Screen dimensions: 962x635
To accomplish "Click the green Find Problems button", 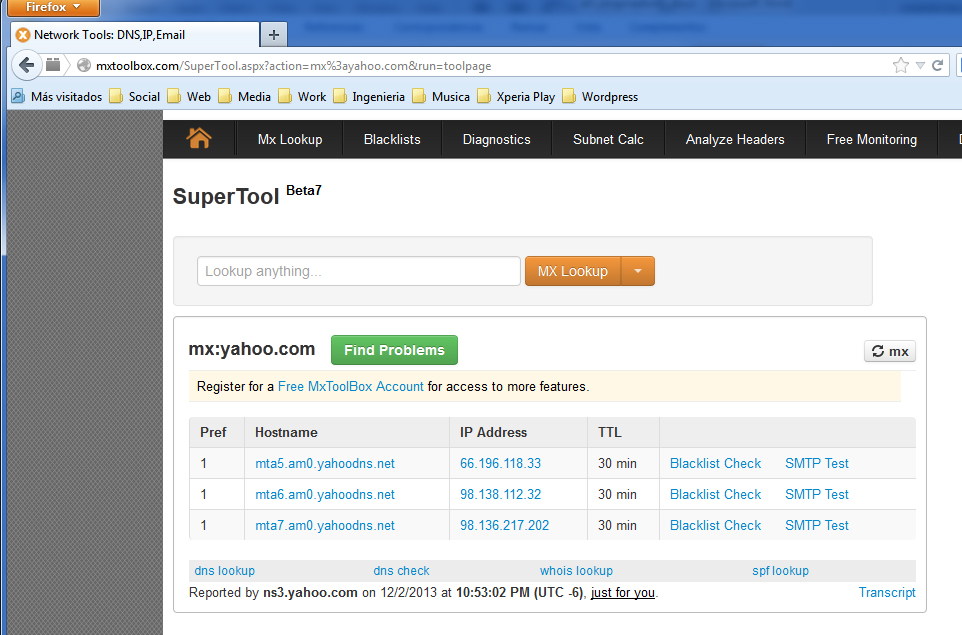I will pyautogui.click(x=394, y=350).
